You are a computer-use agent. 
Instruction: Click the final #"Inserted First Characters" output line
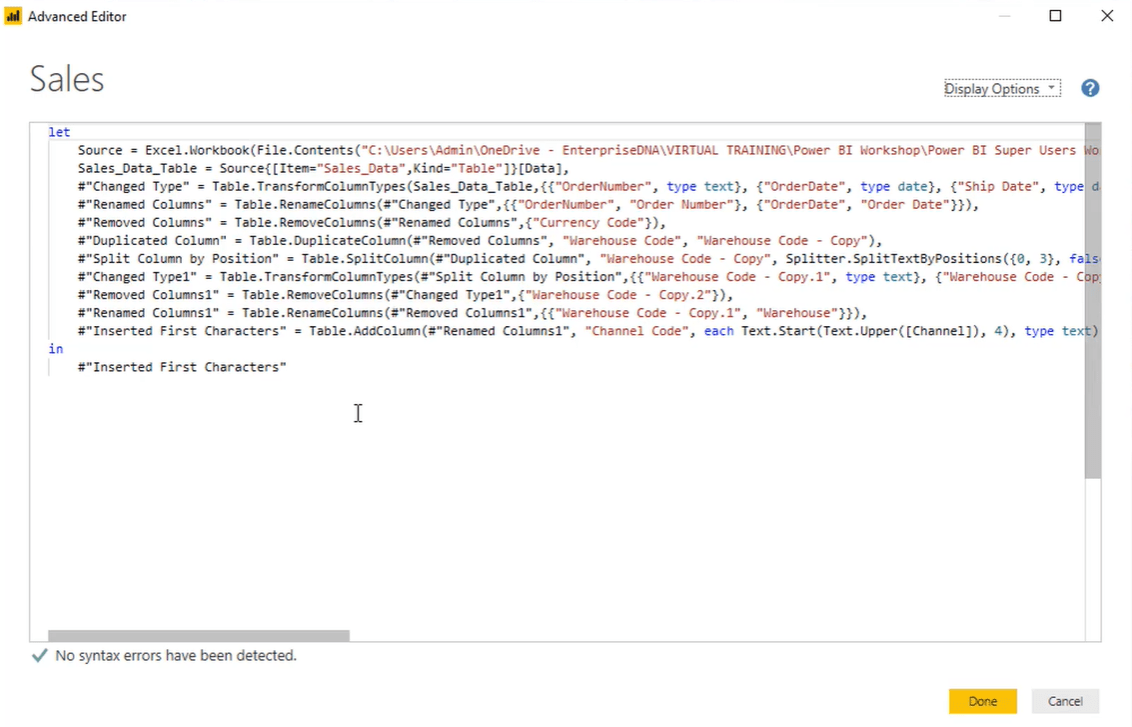pyautogui.click(x=182, y=367)
